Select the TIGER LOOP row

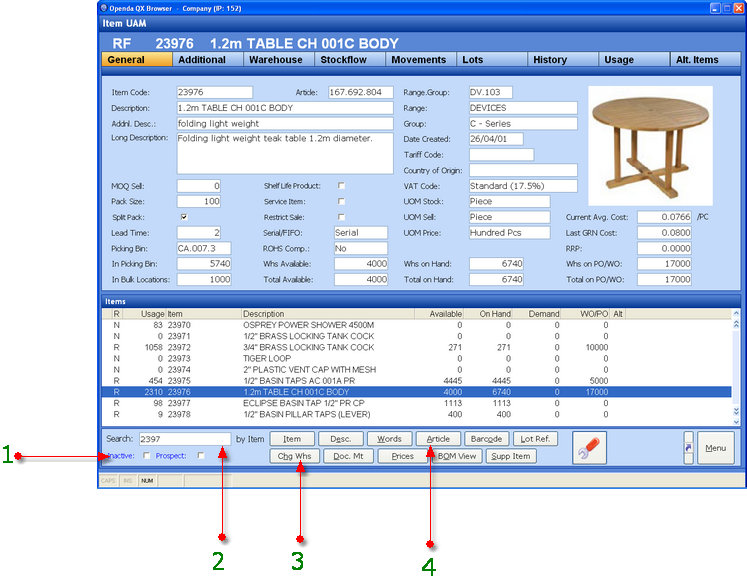[417, 358]
